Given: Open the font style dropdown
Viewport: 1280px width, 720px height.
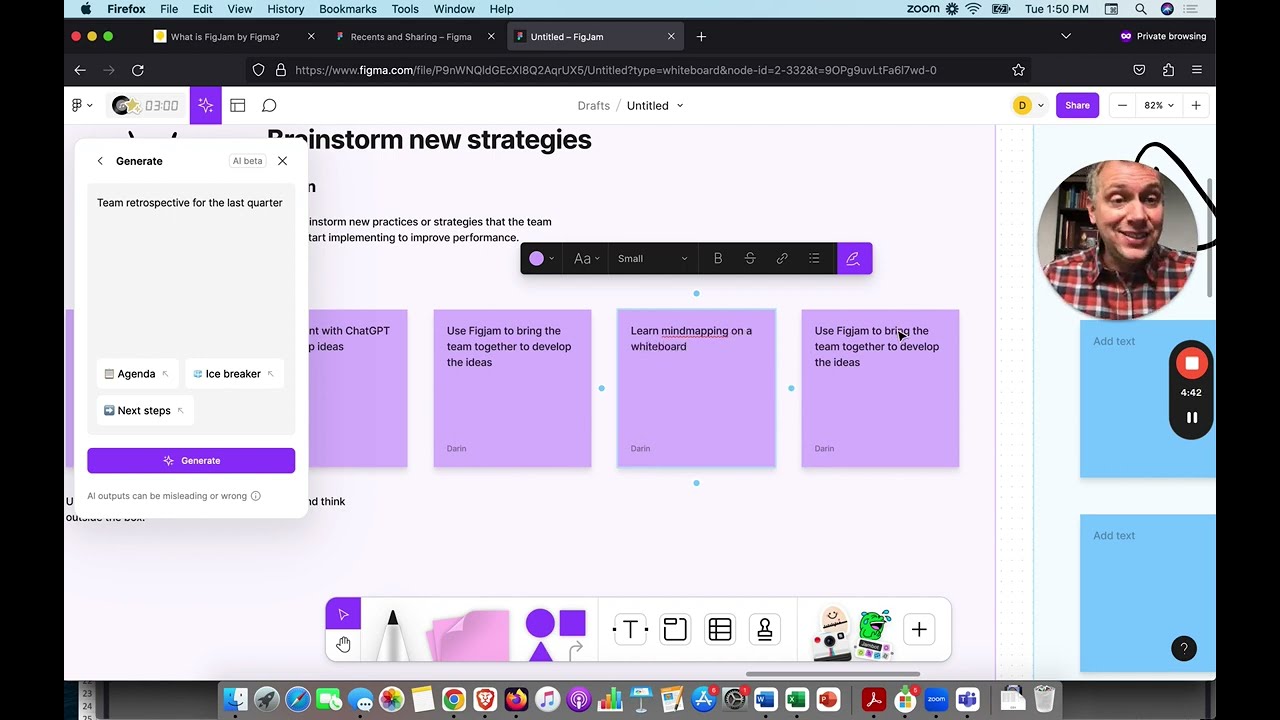Looking at the screenshot, I should 587,259.
